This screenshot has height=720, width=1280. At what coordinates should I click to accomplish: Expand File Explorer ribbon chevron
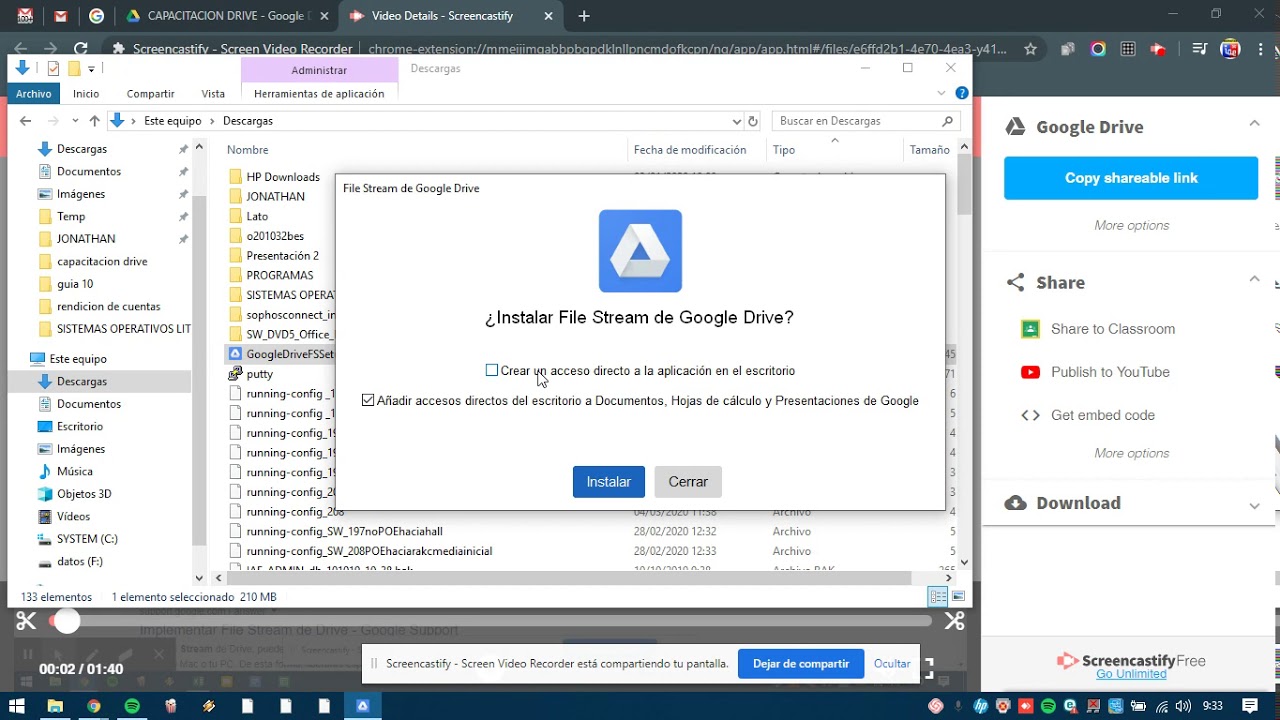coord(941,93)
